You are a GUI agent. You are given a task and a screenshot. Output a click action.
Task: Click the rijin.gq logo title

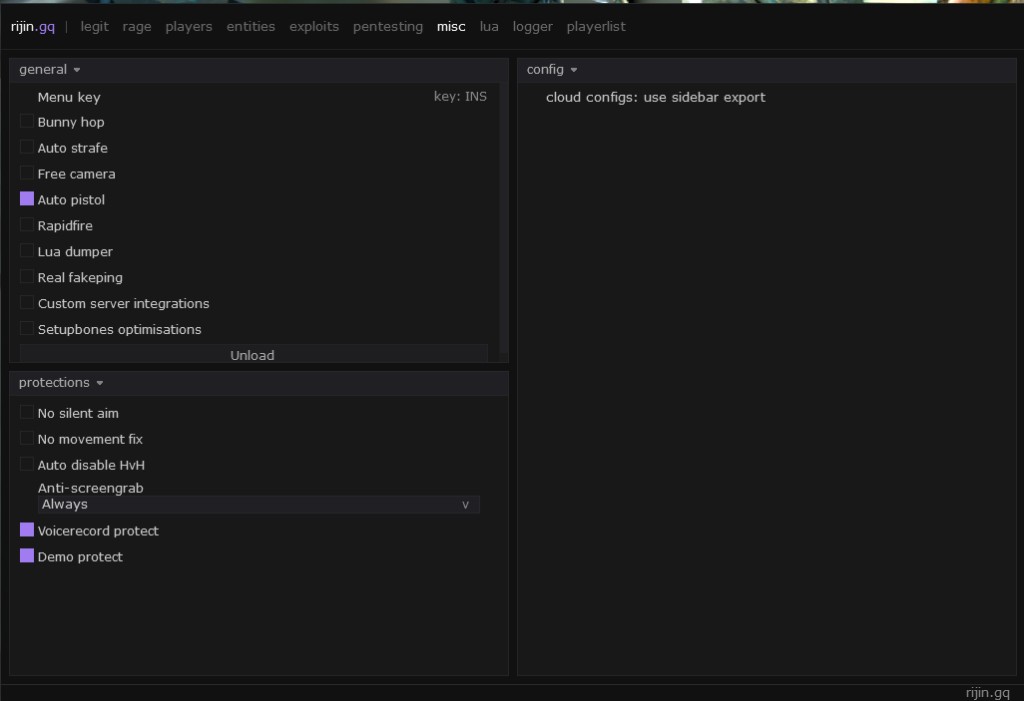[33, 27]
